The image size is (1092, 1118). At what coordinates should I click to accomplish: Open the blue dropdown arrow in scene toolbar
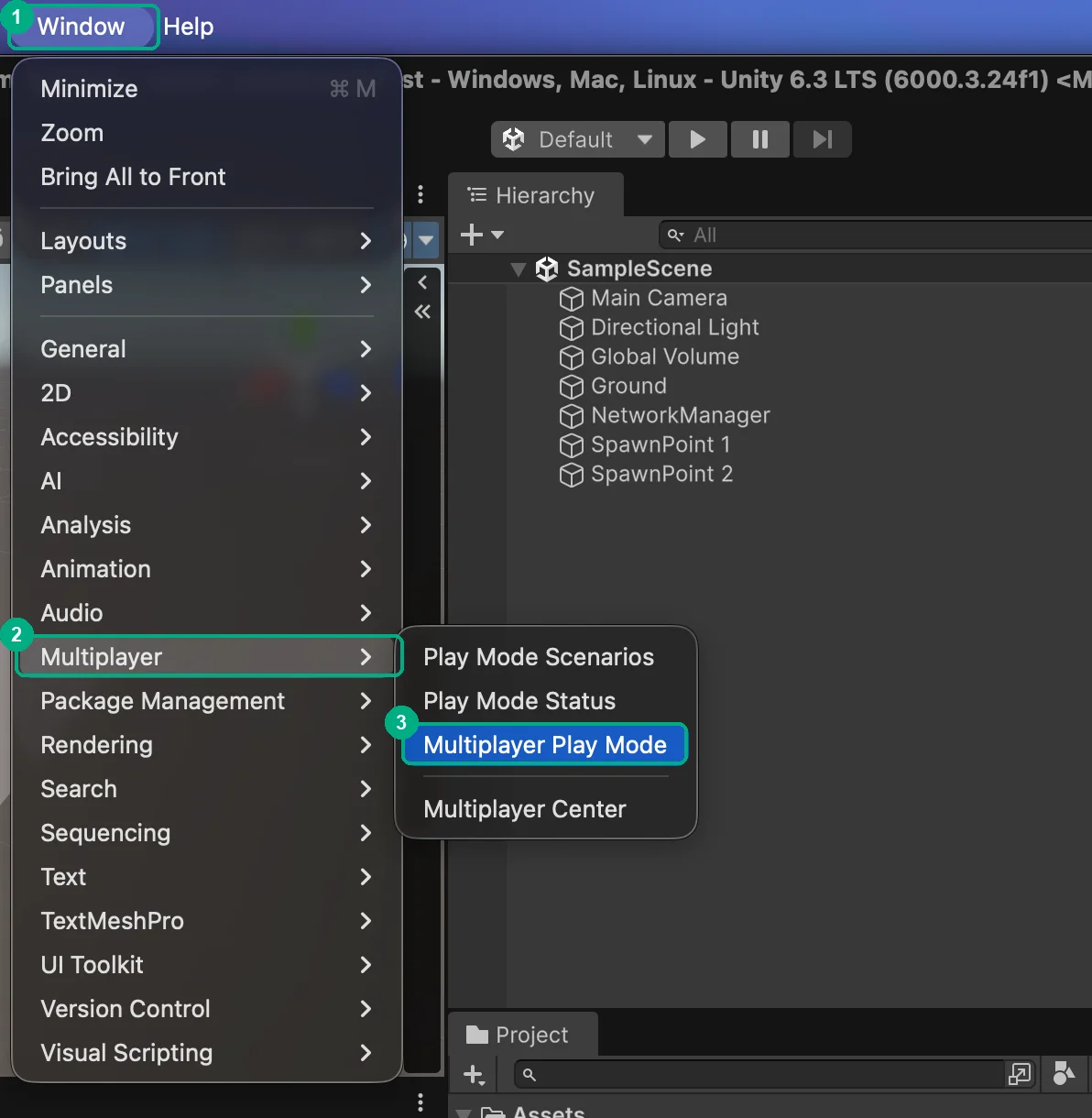(x=426, y=241)
